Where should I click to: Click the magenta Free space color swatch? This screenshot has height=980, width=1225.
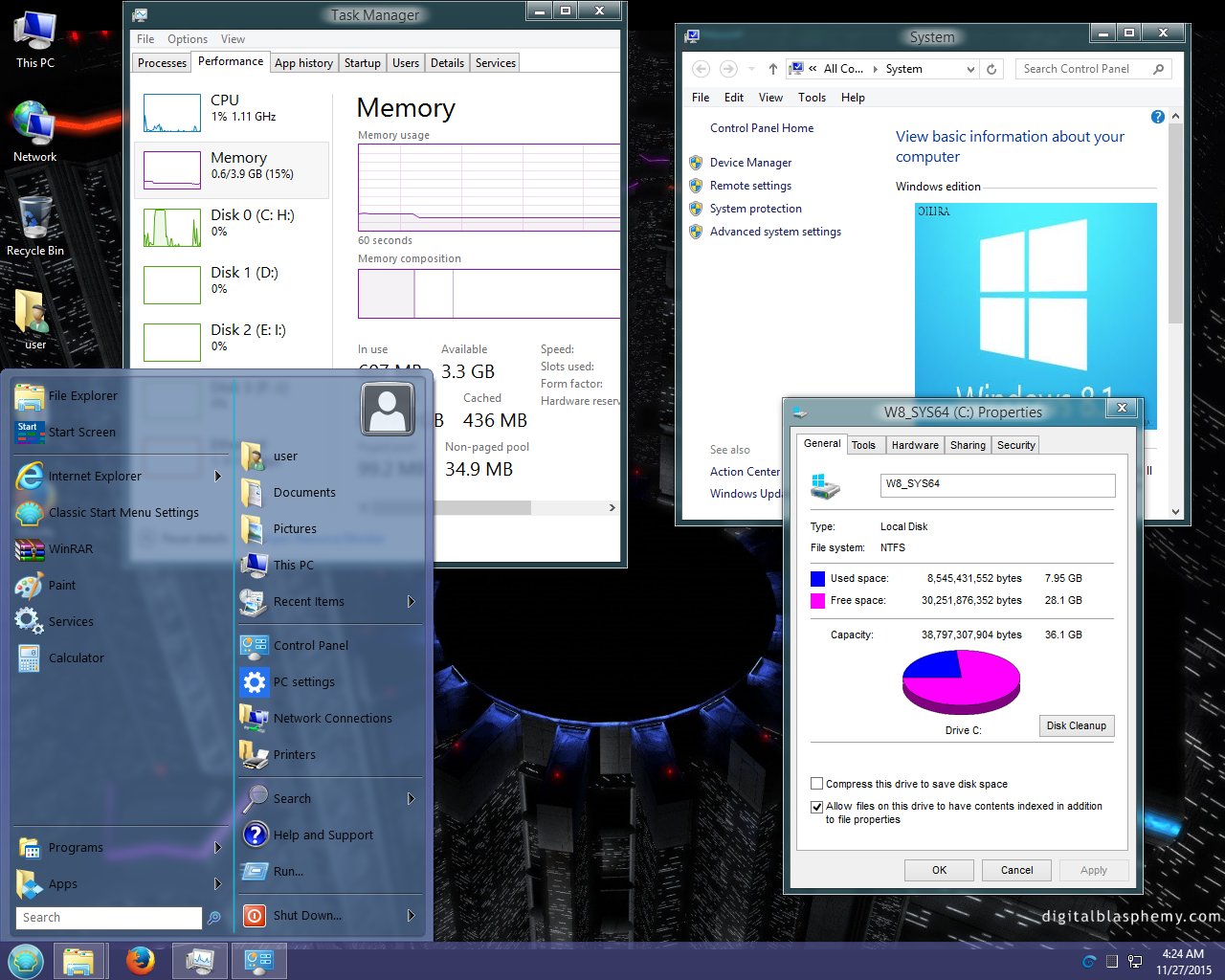pyautogui.click(x=817, y=600)
